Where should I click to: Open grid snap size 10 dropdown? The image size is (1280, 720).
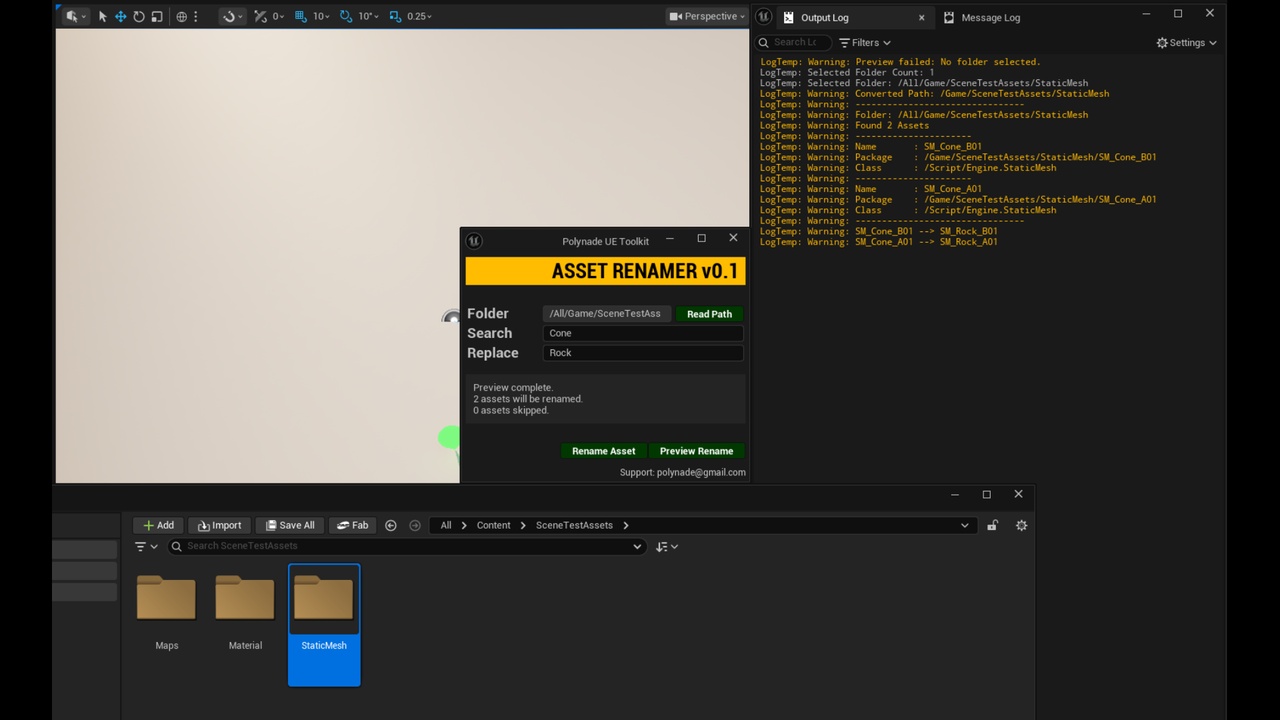322,16
